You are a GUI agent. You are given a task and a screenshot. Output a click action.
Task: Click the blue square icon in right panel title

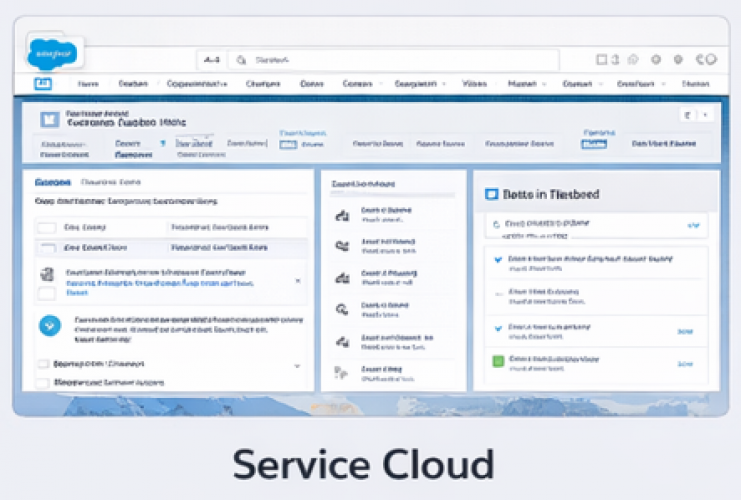[491, 194]
